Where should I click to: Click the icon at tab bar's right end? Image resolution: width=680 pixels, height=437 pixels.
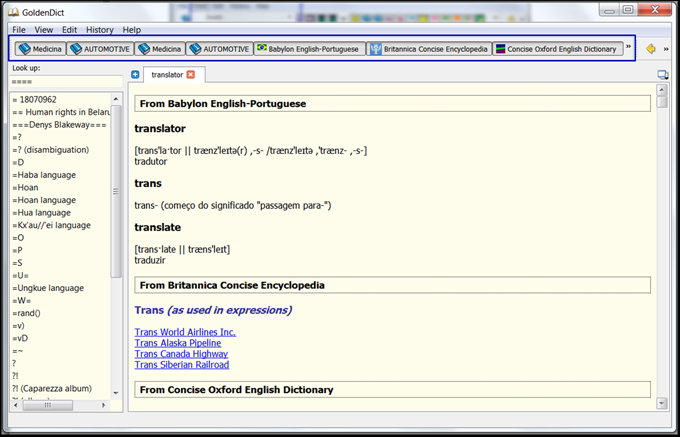(663, 75)
